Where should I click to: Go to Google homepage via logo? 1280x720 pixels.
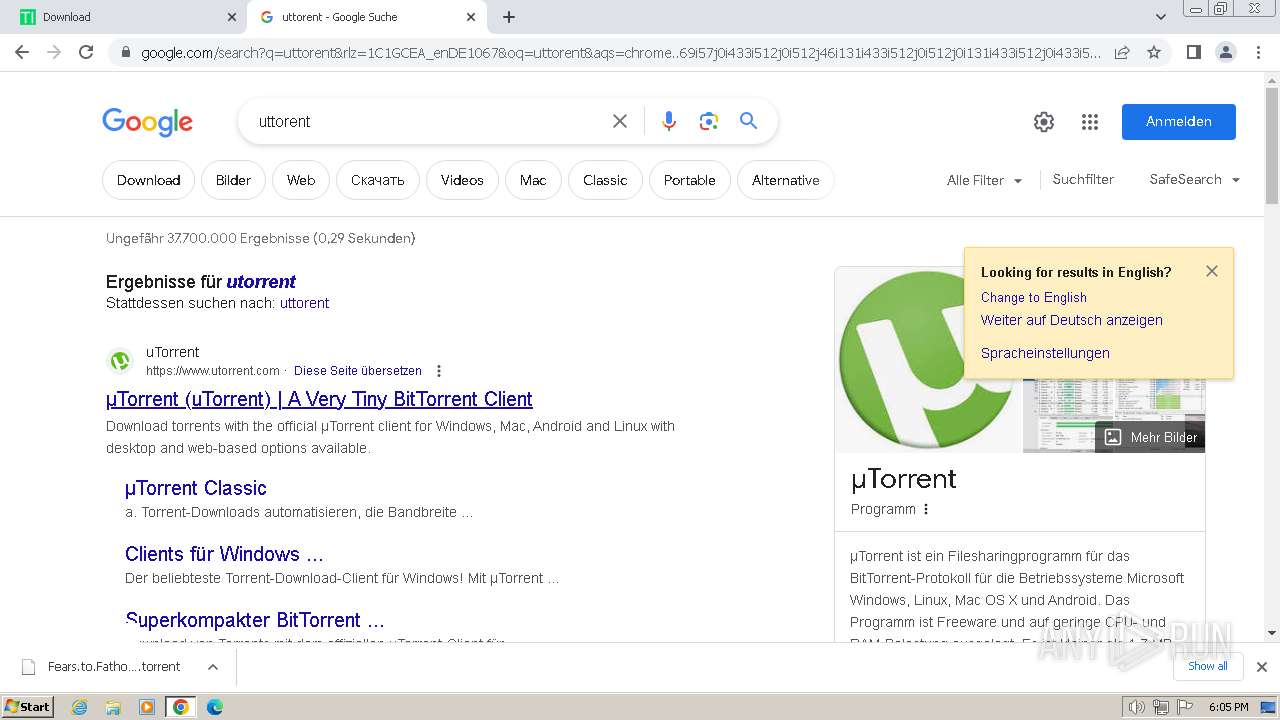[147, 122]
